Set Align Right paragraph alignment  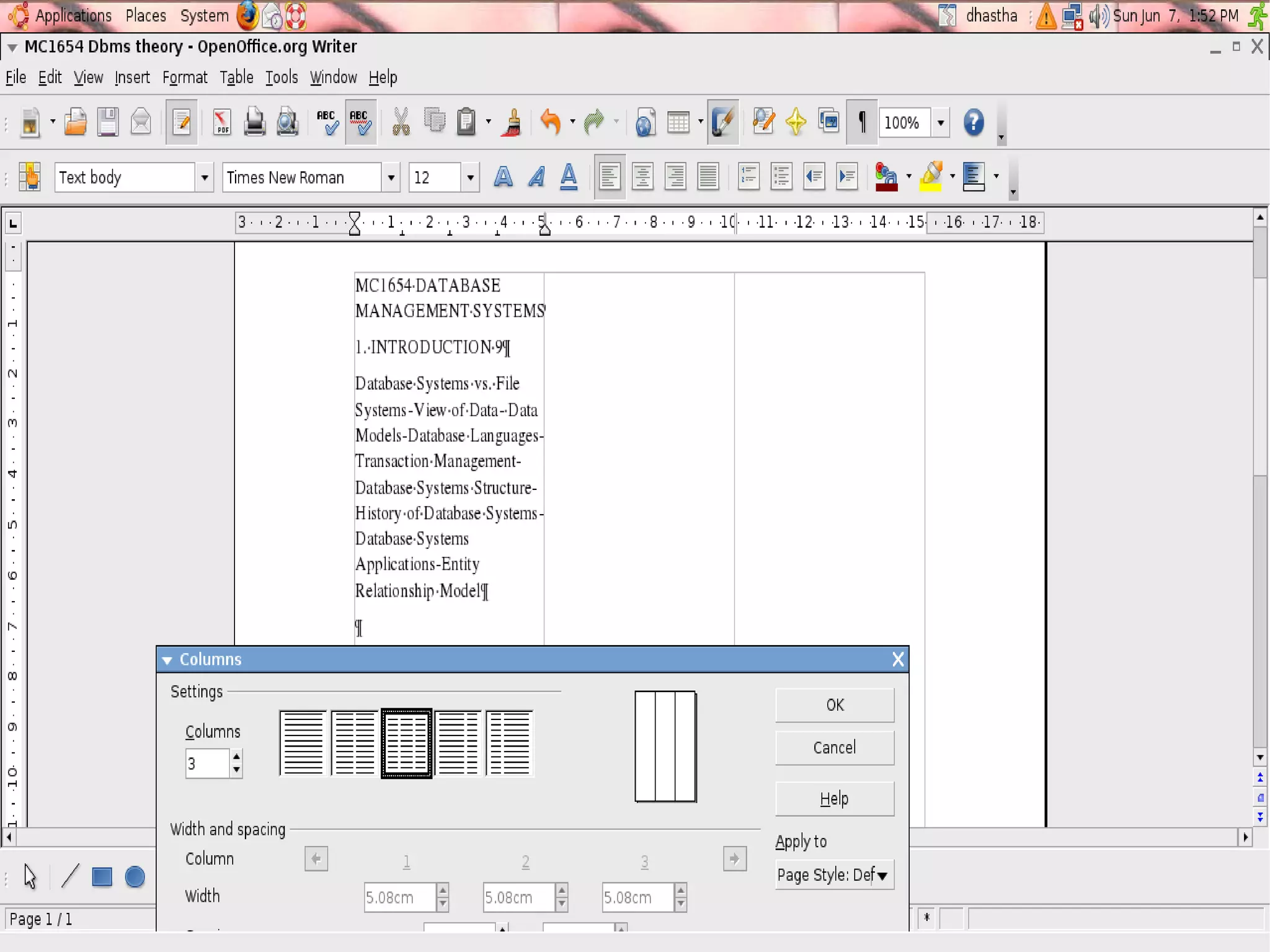[675, 177]
